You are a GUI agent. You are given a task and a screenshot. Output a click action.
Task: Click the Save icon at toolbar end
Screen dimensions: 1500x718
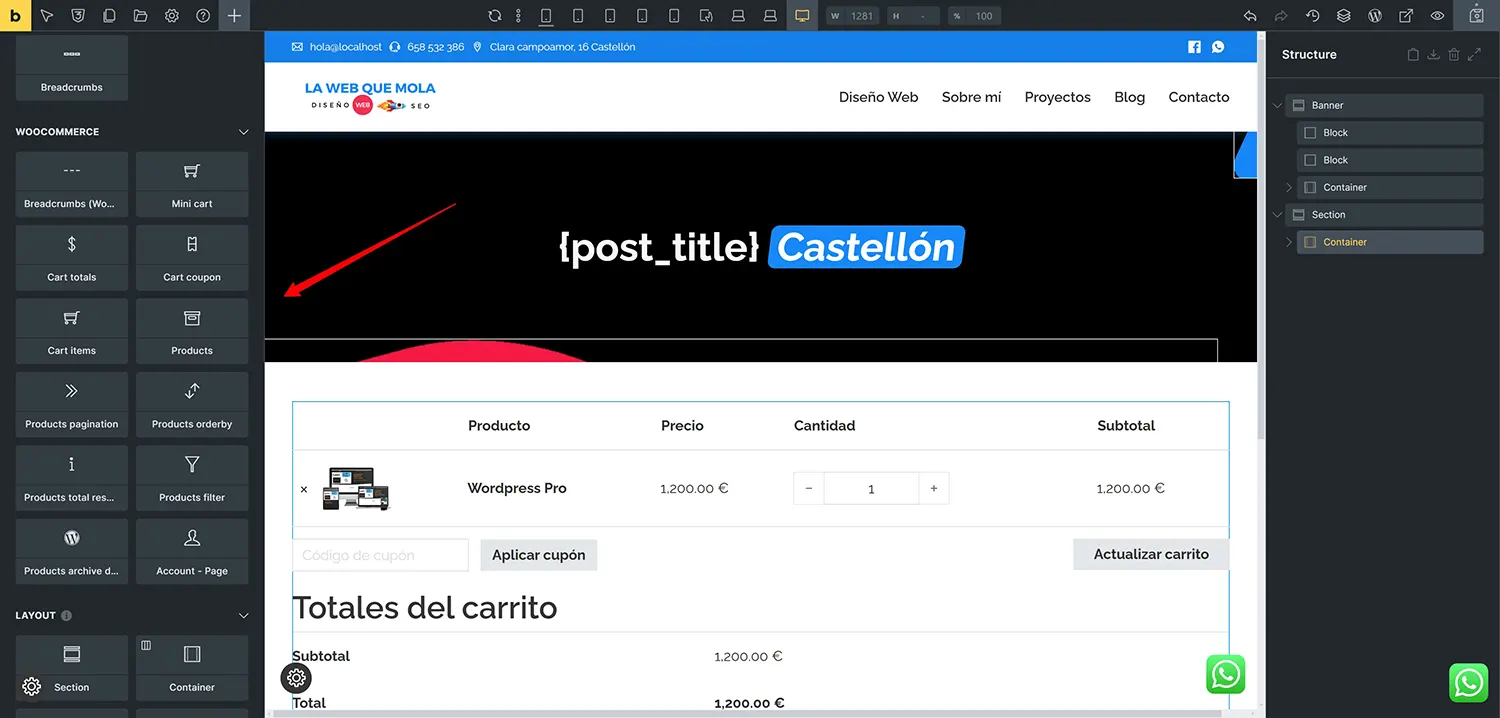tap(1476, 16)
